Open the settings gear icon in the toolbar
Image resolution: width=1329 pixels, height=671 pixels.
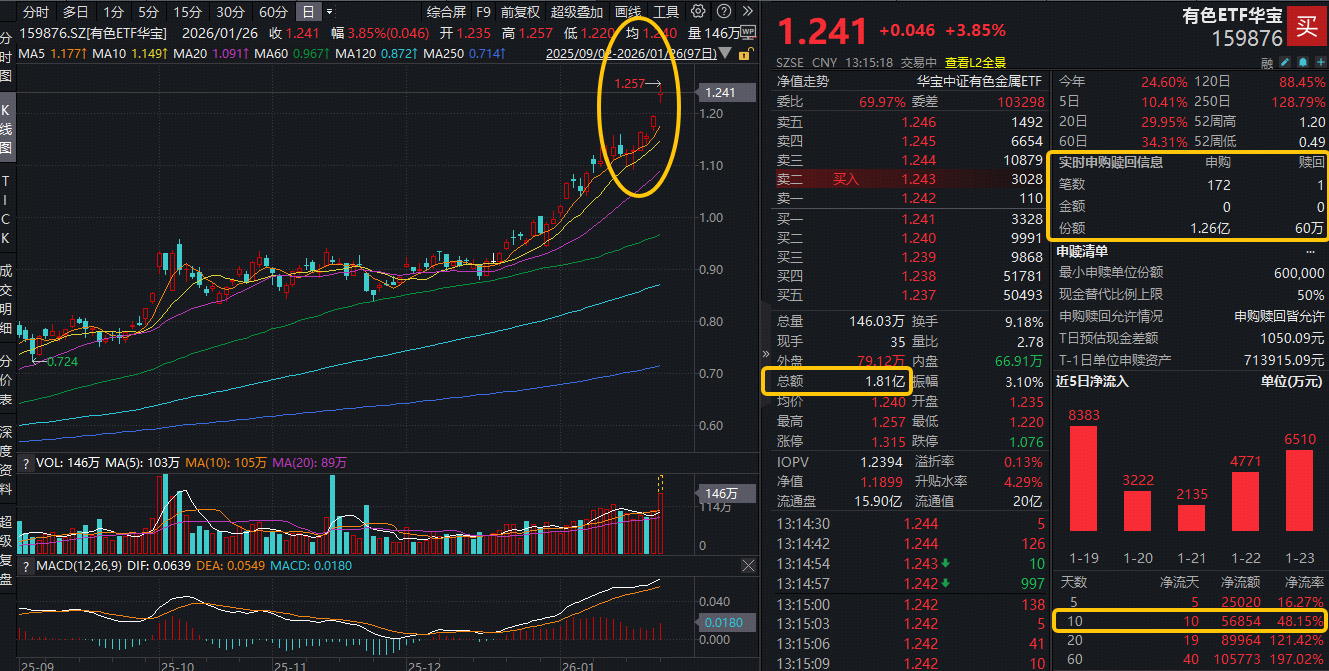click(x=697, y=13)
